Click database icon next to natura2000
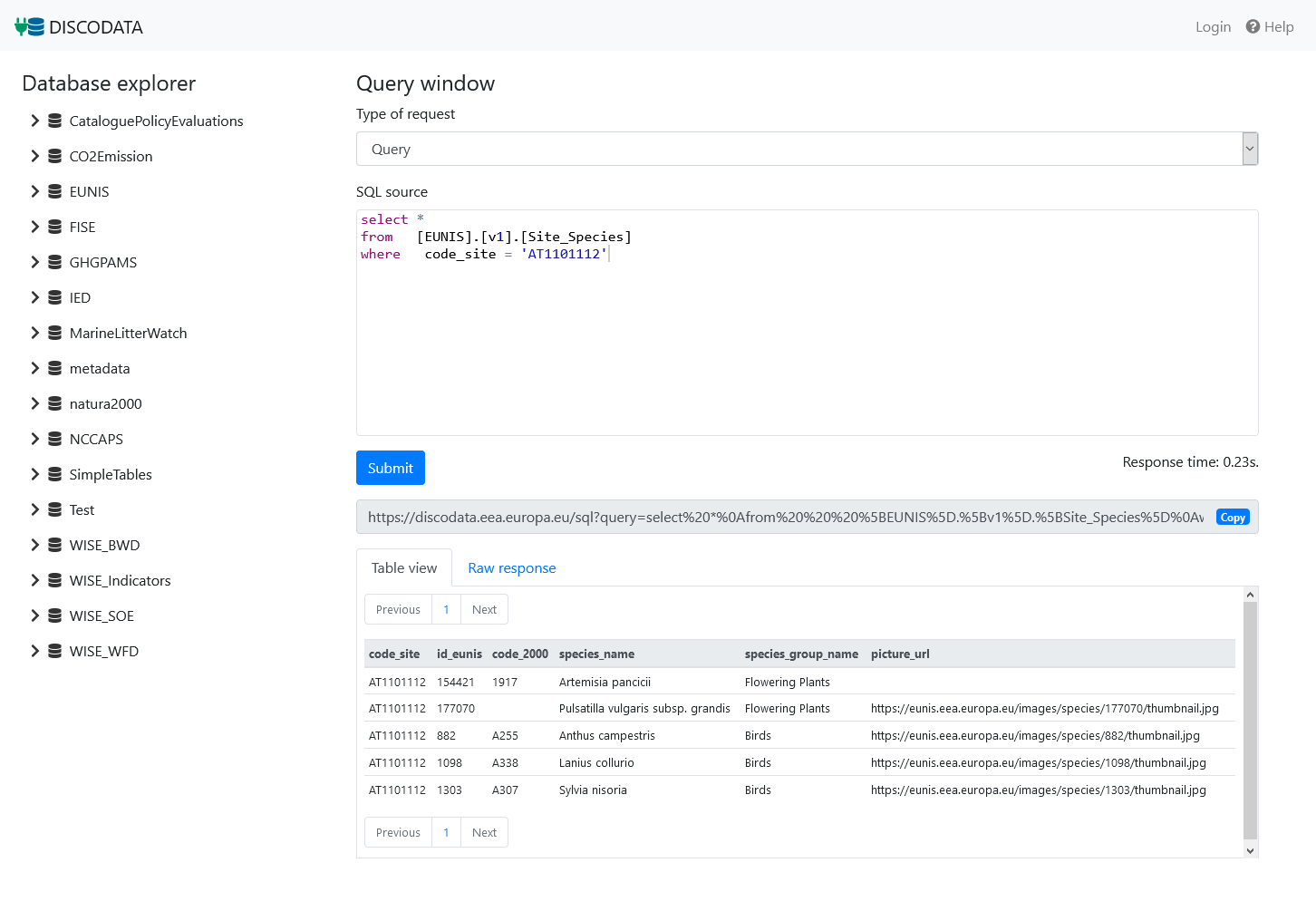The width and height of the screenshot is (1316, 911). 55,403
